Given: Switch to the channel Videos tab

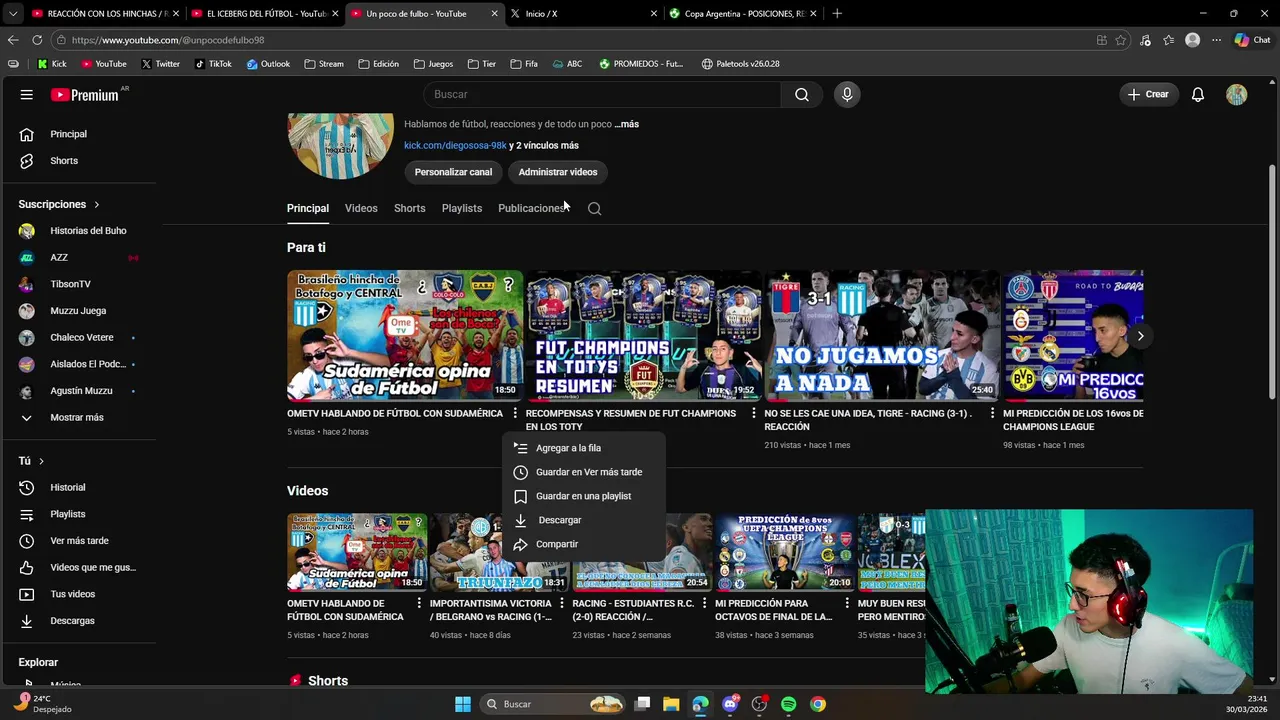Looking at the screenshot, I should click(x=361, y=208).
